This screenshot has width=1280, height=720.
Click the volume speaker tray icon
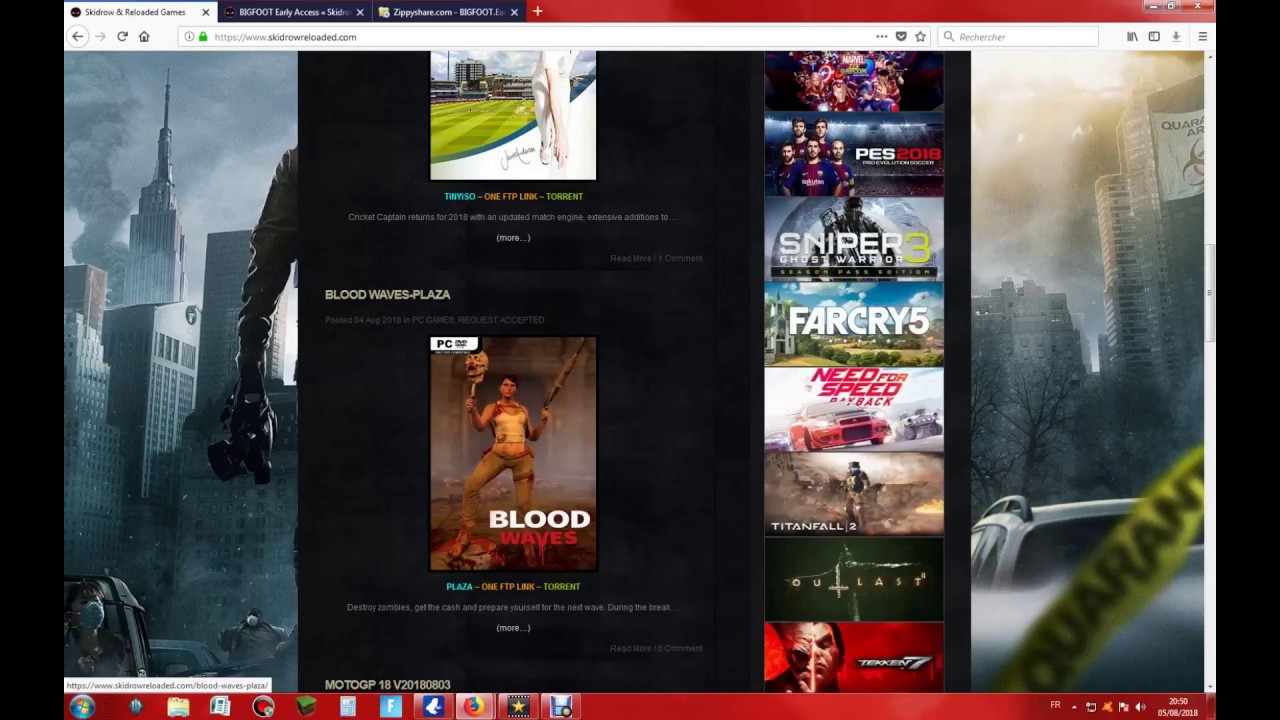point(1140,707)
